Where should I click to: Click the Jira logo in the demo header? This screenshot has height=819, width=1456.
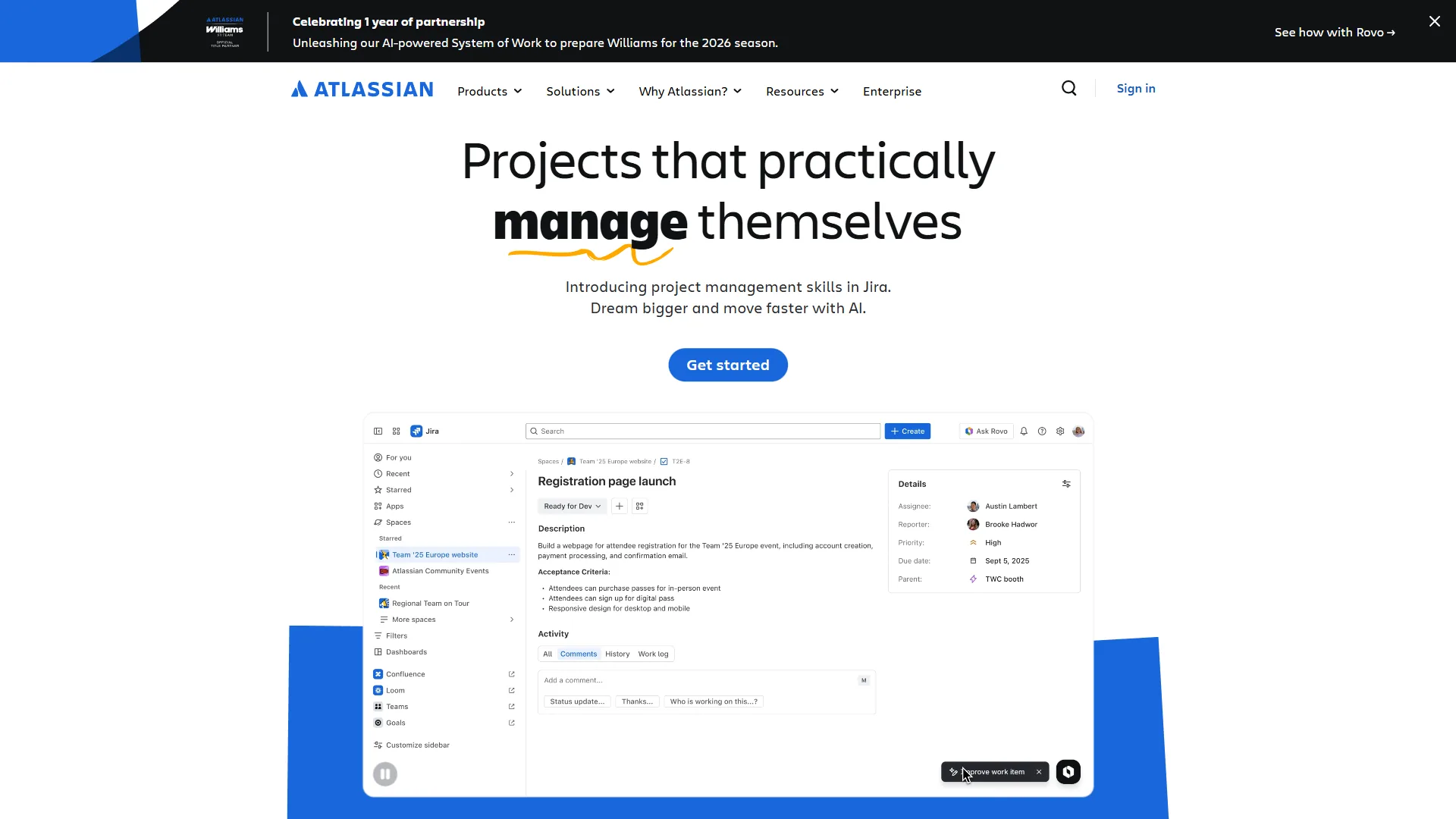[425, 431]
